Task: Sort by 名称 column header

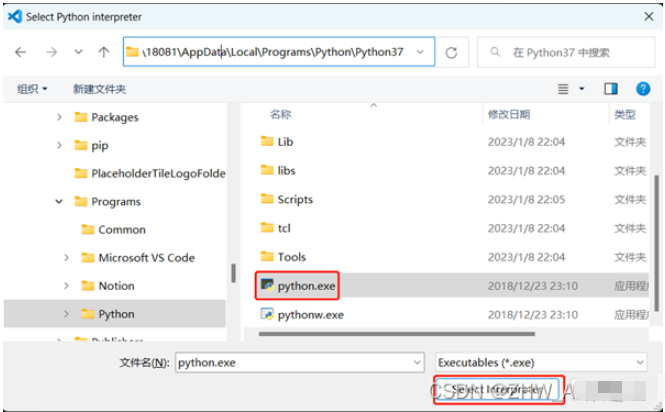Action: [x=281, y=114]
